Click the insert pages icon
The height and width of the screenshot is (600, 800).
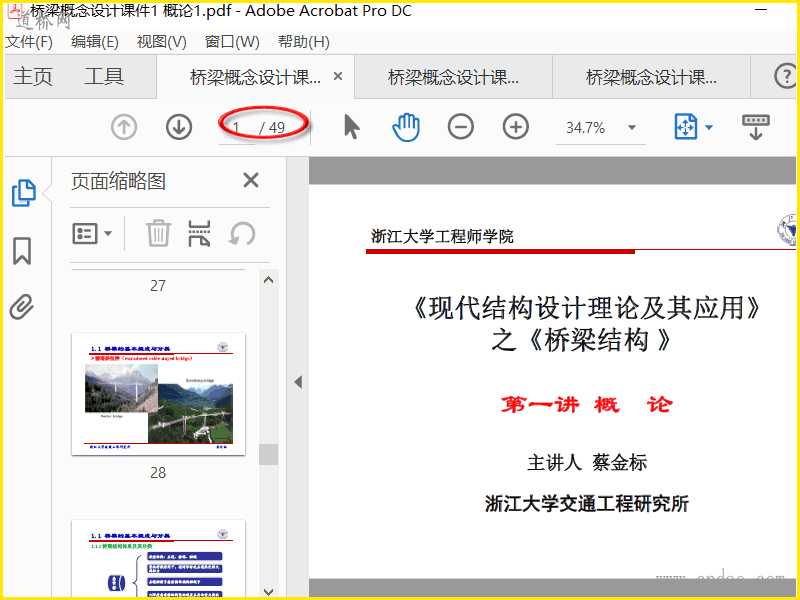(x=199, y=234)
